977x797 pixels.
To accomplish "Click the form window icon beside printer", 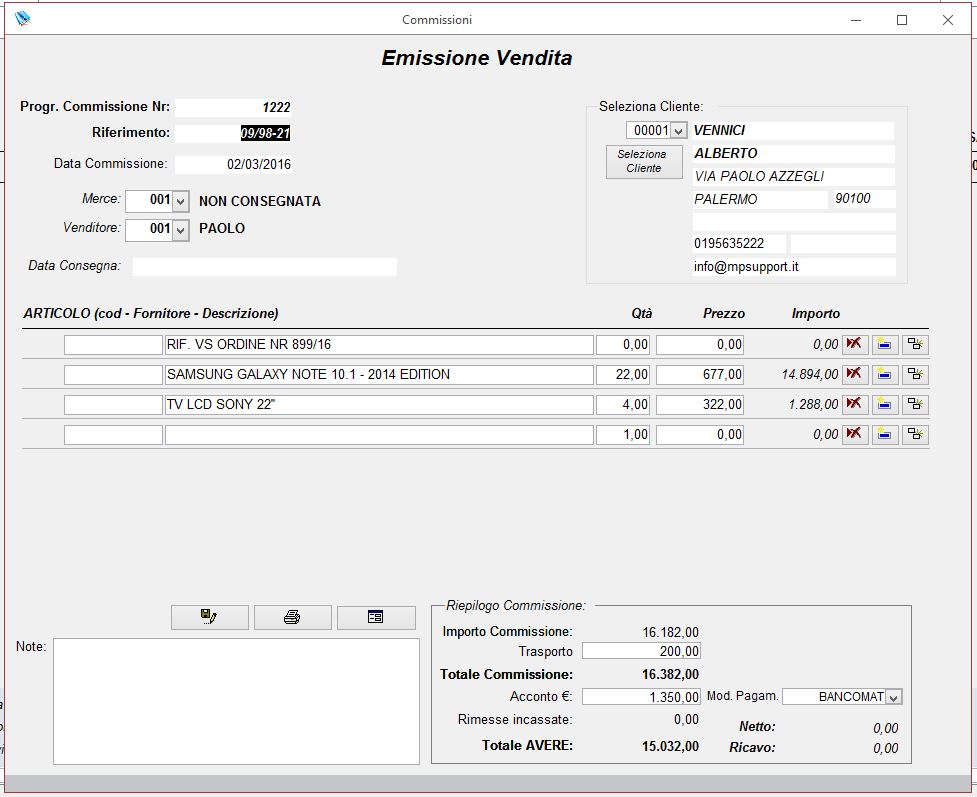I will coord(375,617).
